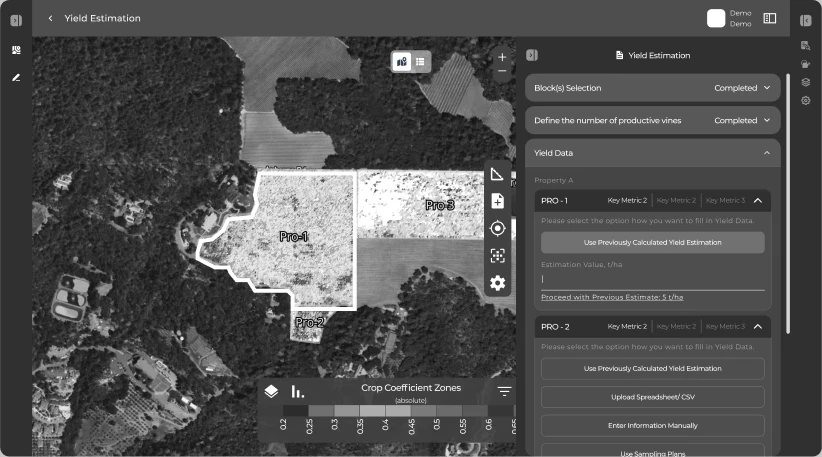
Task: Open the report search icon in right rail
Action: click(806, 46)
